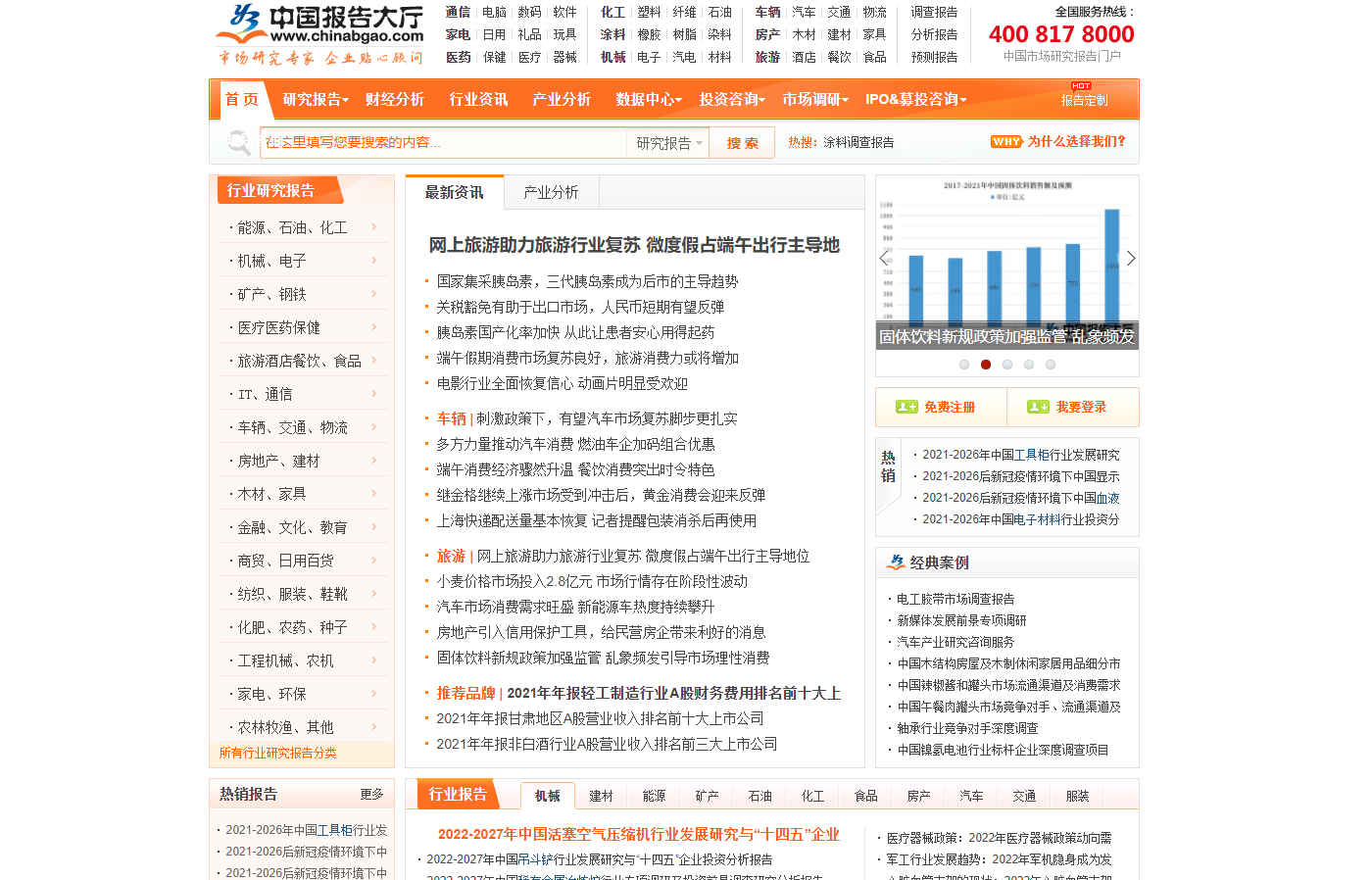Open the 研究报告 search type dropdown
This screenshot has width=1372, height=880.
pos(669,143)
